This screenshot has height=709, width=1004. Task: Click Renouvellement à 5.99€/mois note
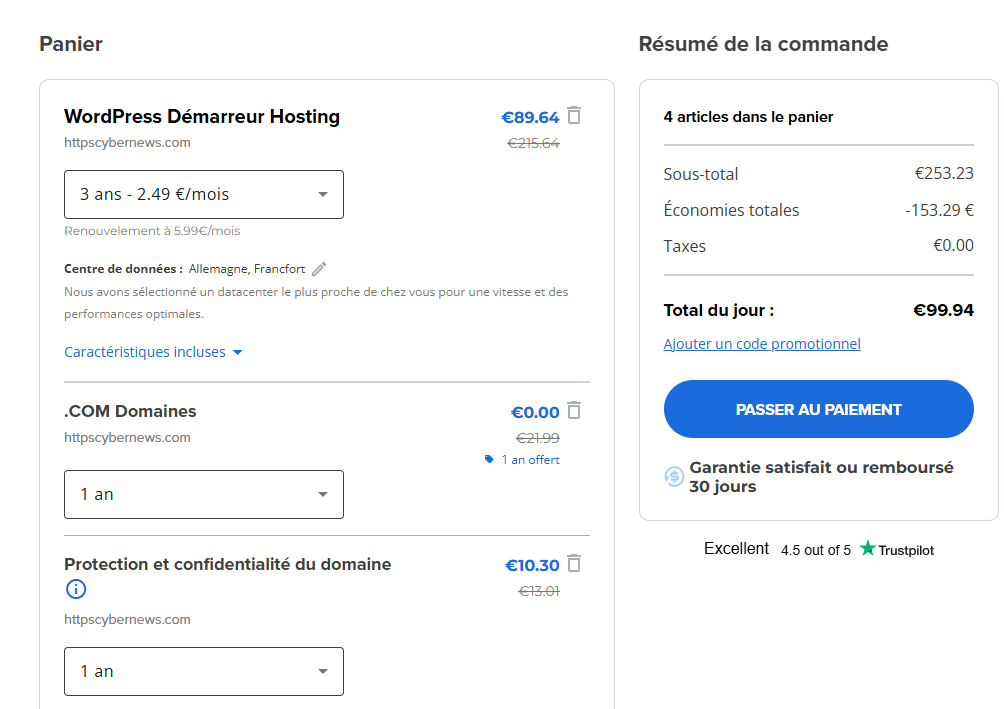click(x=152, y=231)
